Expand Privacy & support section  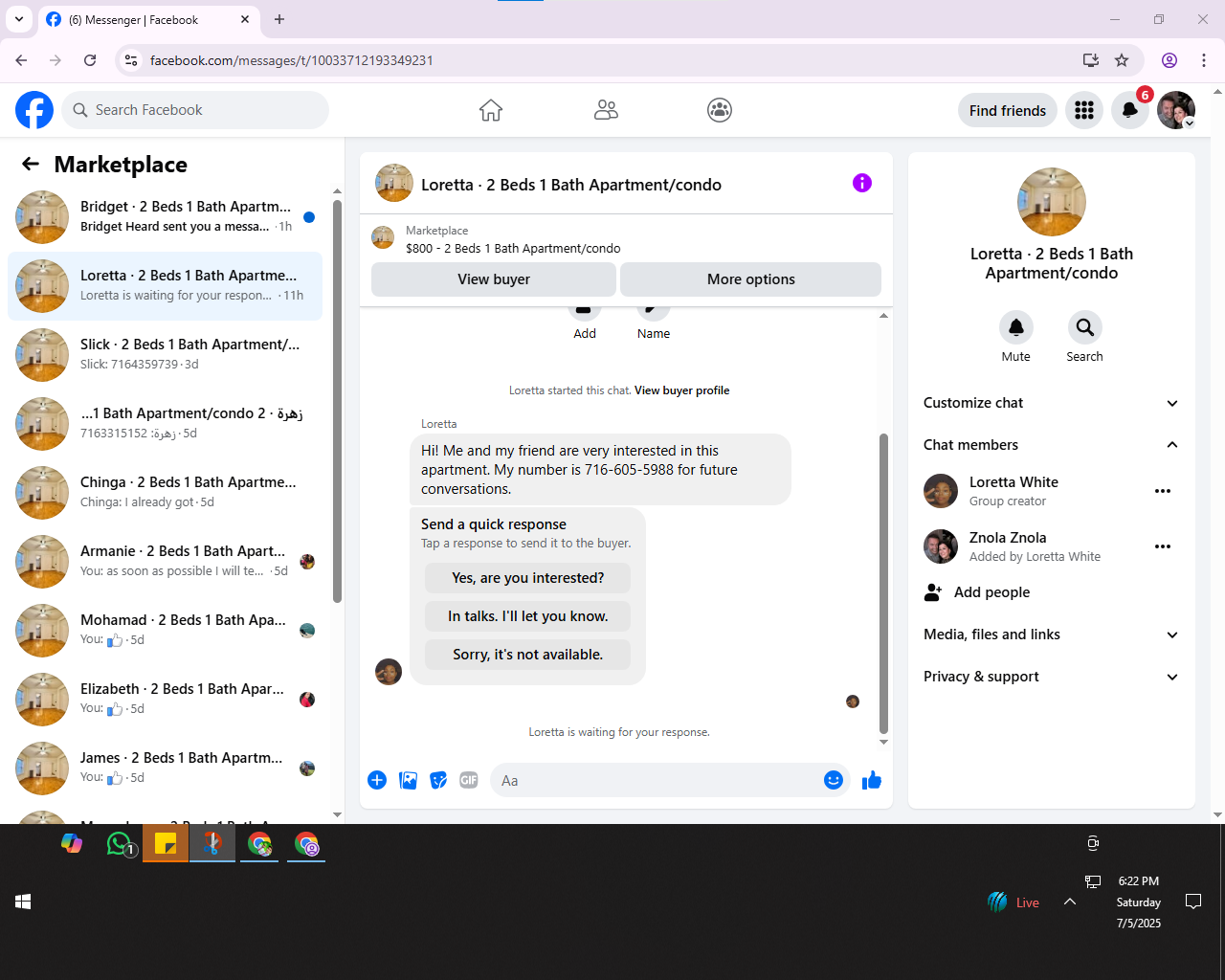click(1051, 677)
